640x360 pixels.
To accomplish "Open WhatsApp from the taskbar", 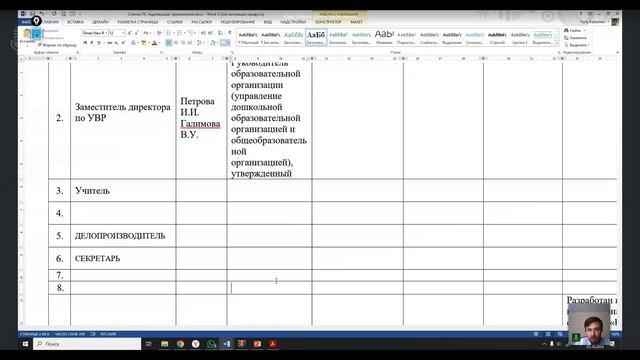I will point(211,344).
